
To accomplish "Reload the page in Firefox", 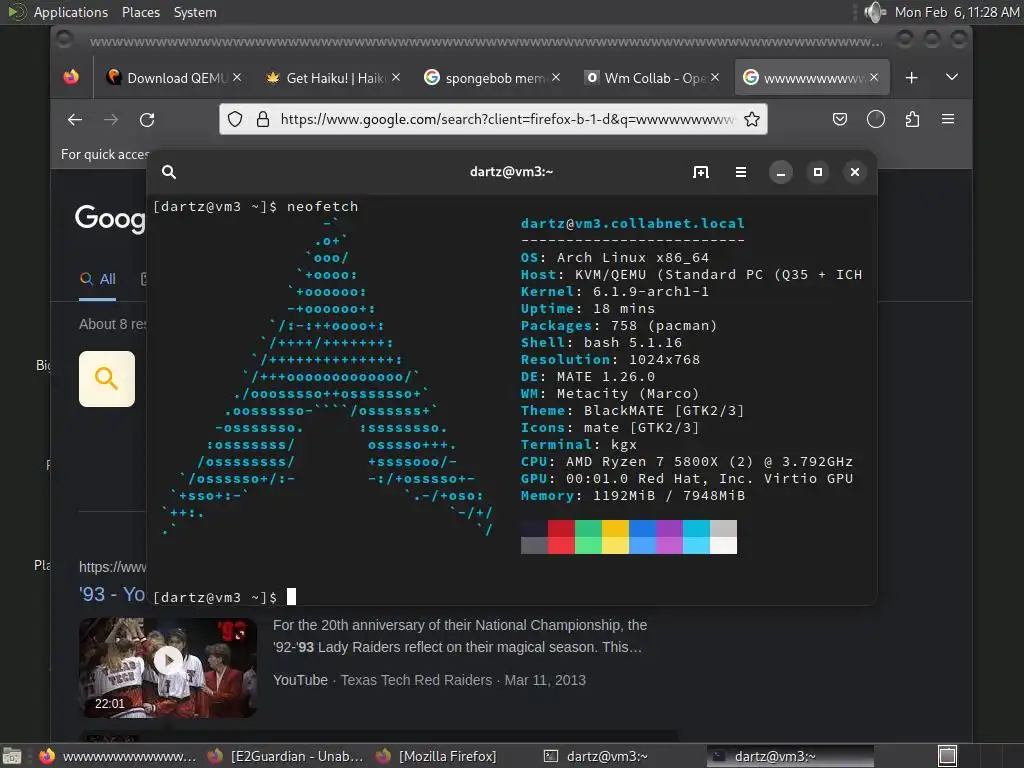I will coord(147,120).
